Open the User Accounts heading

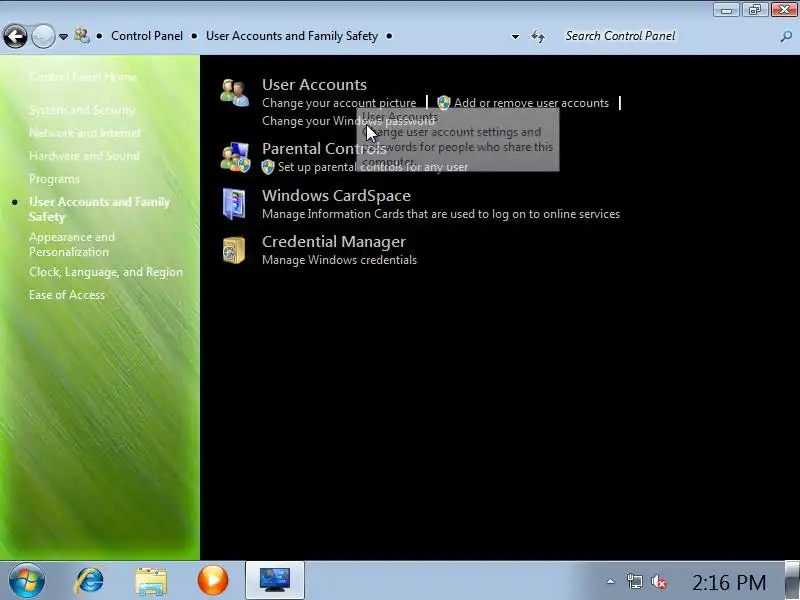click(x=314, y=85)
